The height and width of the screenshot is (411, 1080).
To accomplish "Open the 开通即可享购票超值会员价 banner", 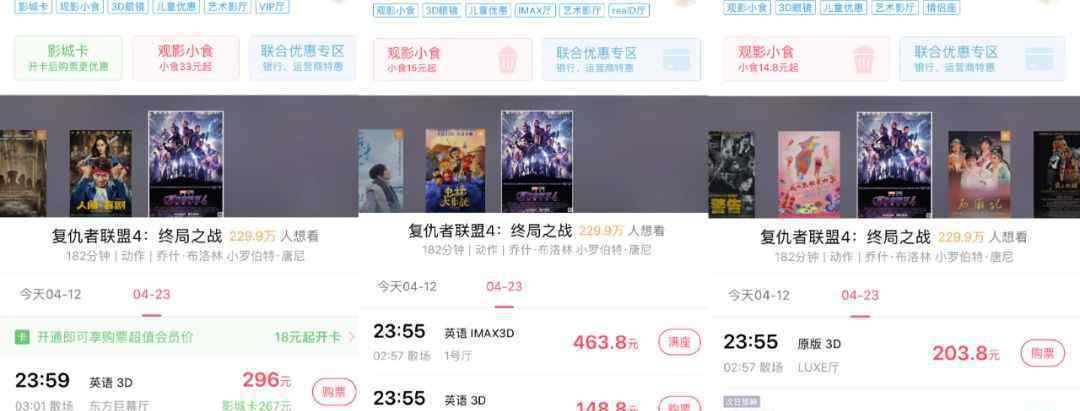I will 179,337.
